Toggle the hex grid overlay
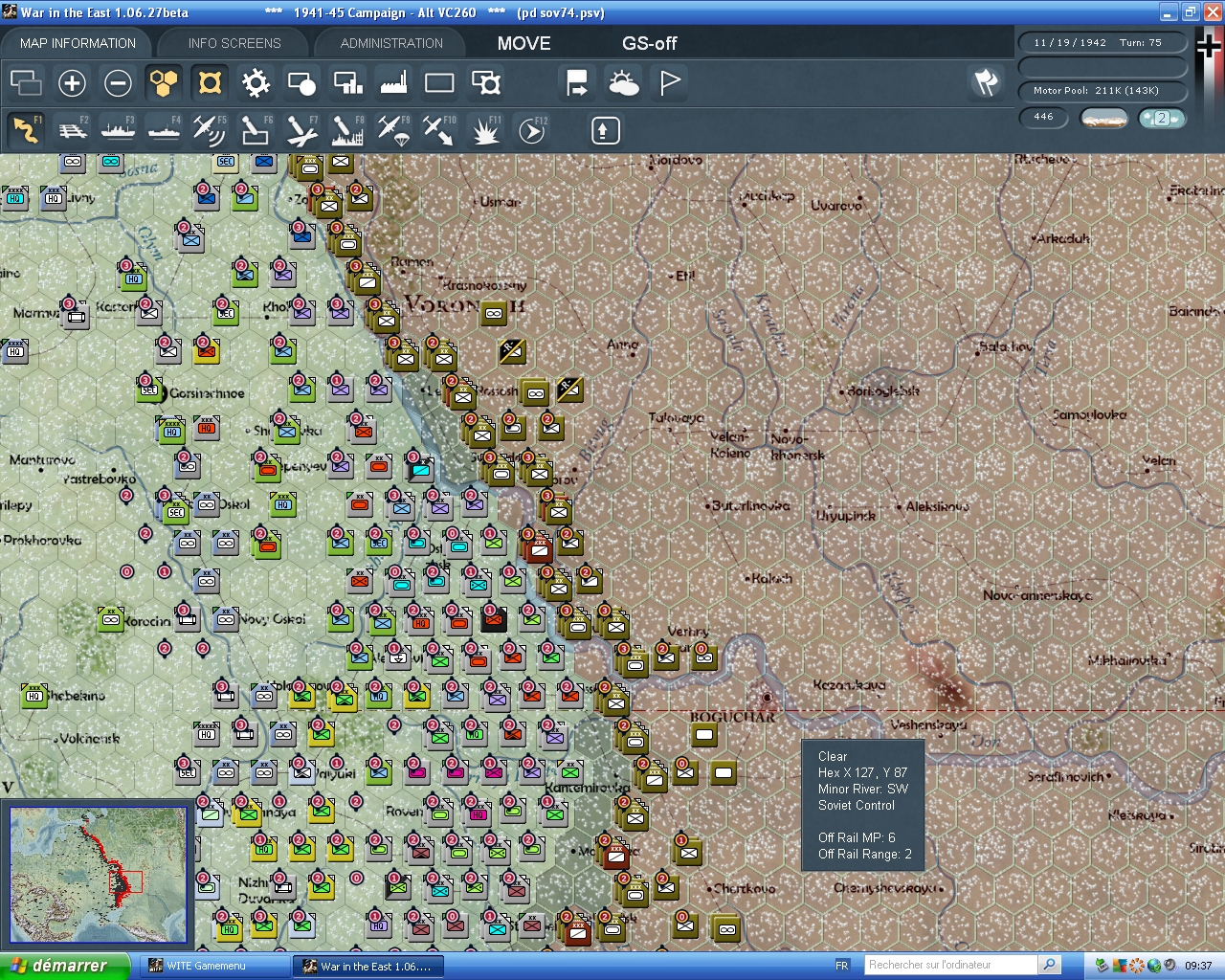This screenshot has width=1225, height=980. pyautogui.click(x=163, y=83)
